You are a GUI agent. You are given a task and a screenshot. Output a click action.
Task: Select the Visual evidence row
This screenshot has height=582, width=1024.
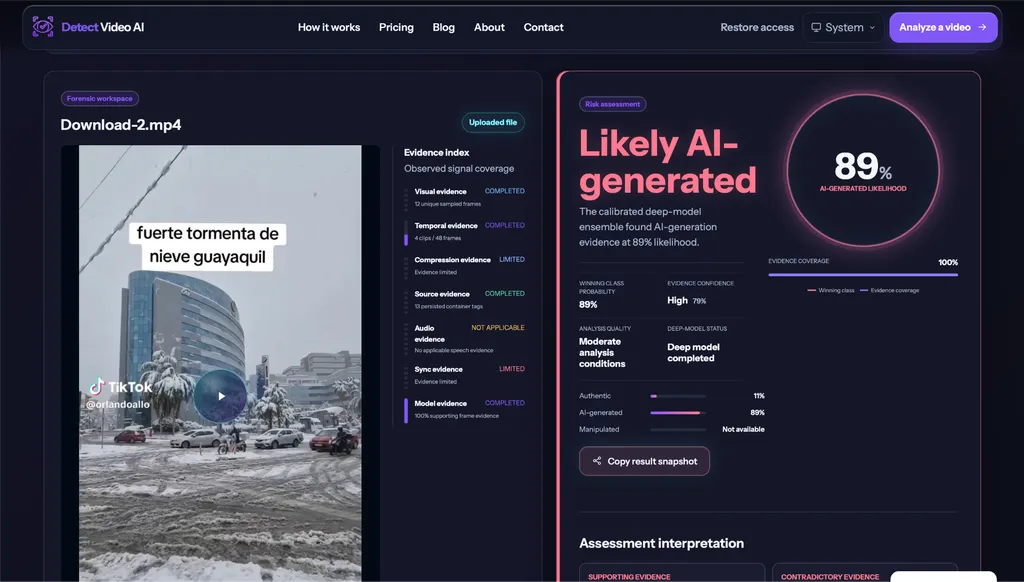coord(464,197)
